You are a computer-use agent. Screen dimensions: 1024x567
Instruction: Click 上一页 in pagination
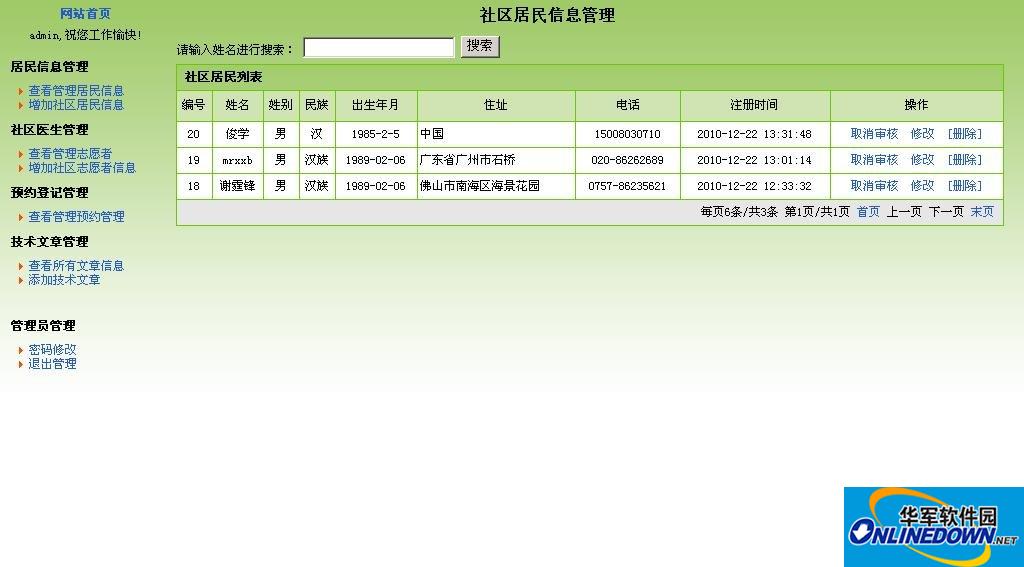(904, 212)
